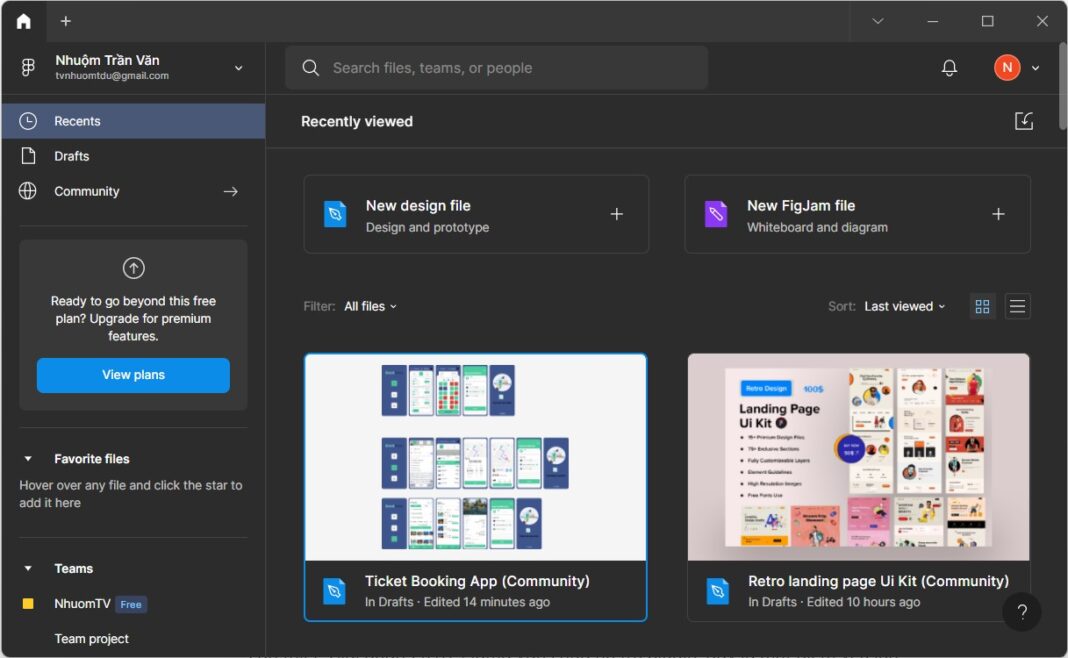The width and height of the screenshot is (1068, 658).
Task: Click the View plans button
Action: (x=133, y=375)
